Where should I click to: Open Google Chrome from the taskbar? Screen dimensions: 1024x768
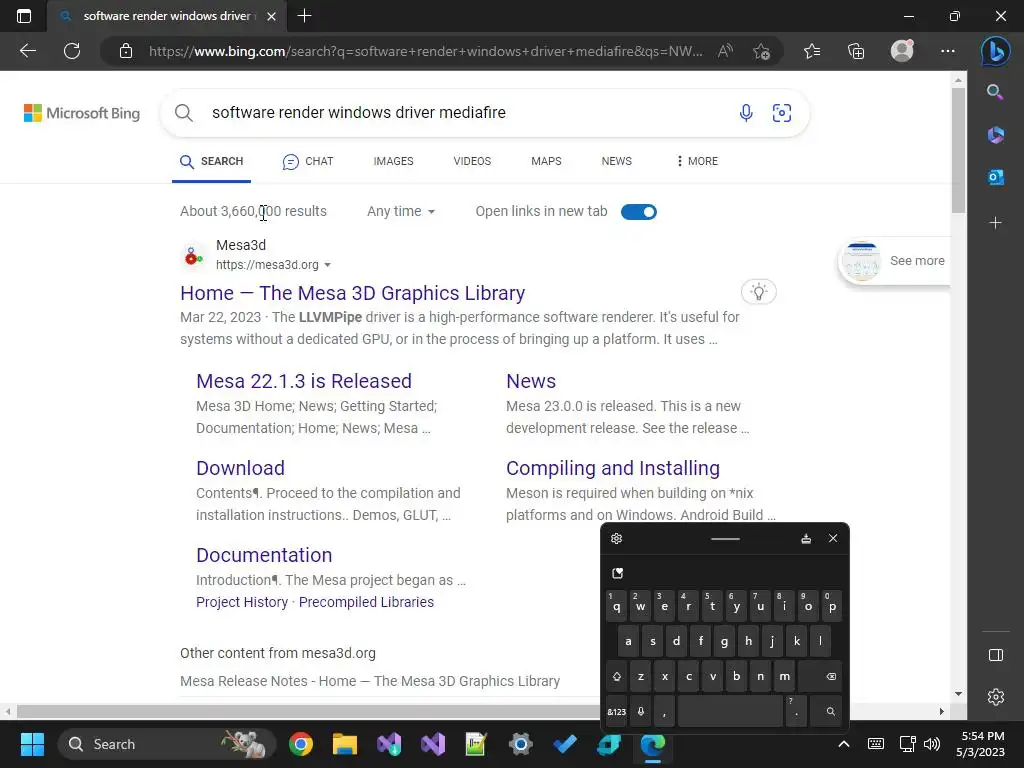point(301,744)
